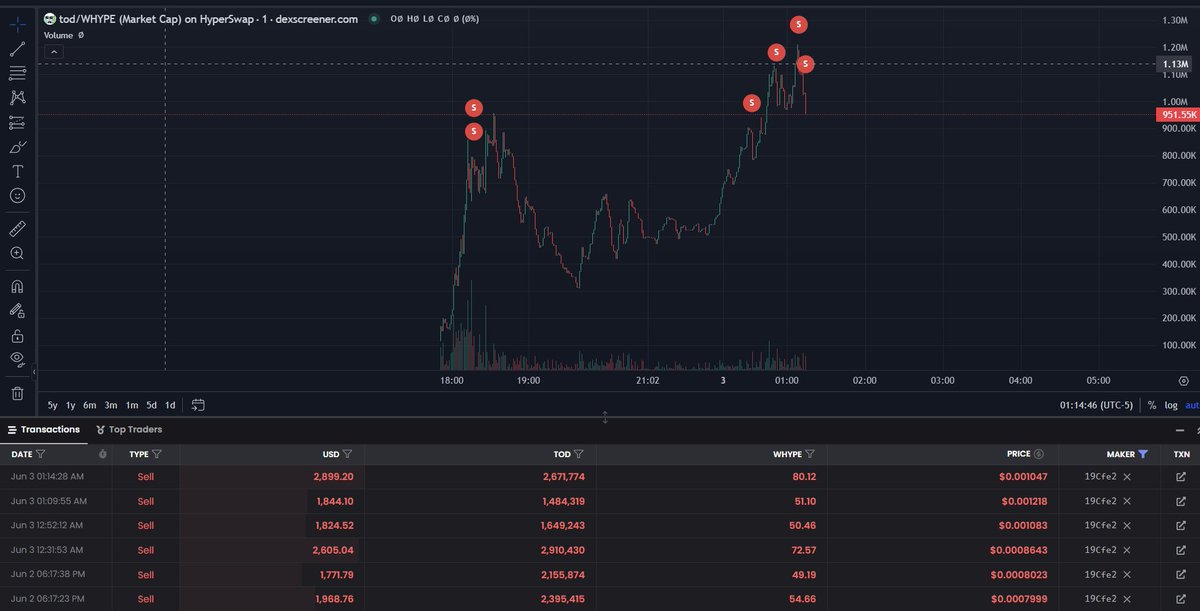This screenshot has width=1200, height=611.
Task: Toggle stay in drawing mode
Action: pos(18,311)
